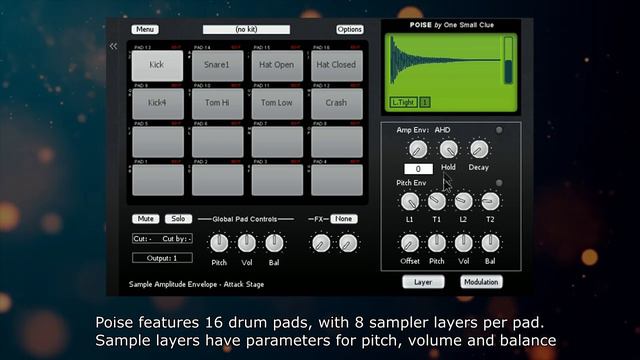Click the layer Bal knob
The width and height of the screenshot is (640, 360).
click(490, 243)
